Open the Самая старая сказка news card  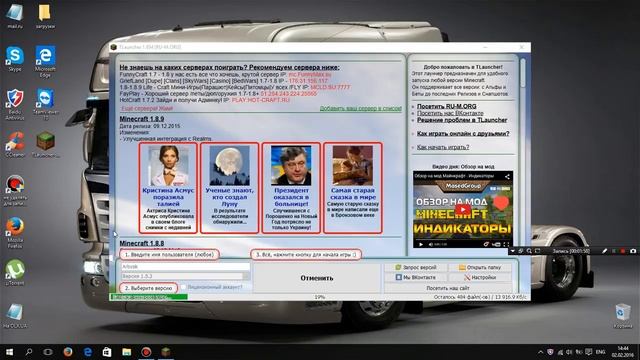click(353, 188)
